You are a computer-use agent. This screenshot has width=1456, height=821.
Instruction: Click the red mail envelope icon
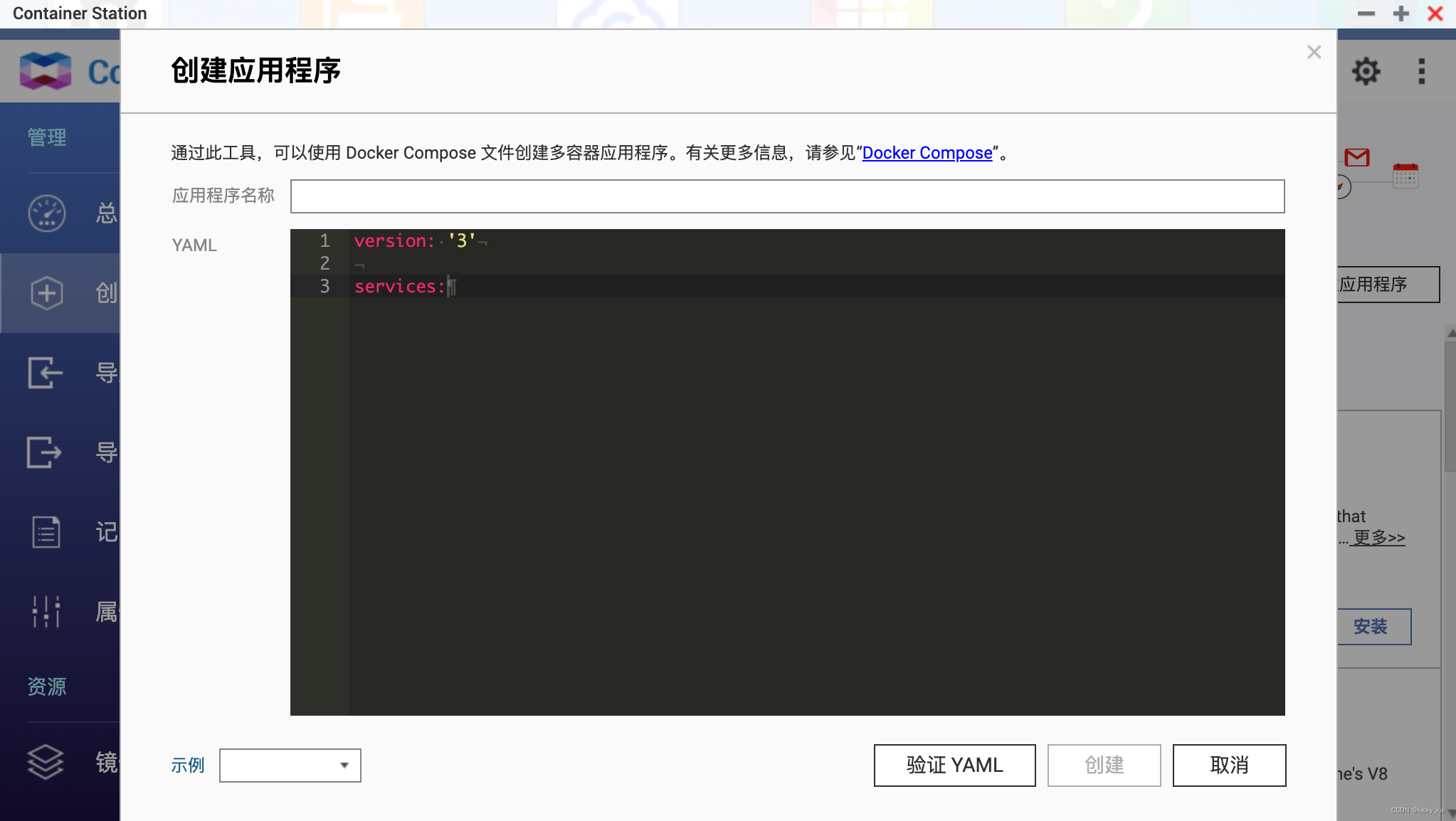pos(1357,157)
